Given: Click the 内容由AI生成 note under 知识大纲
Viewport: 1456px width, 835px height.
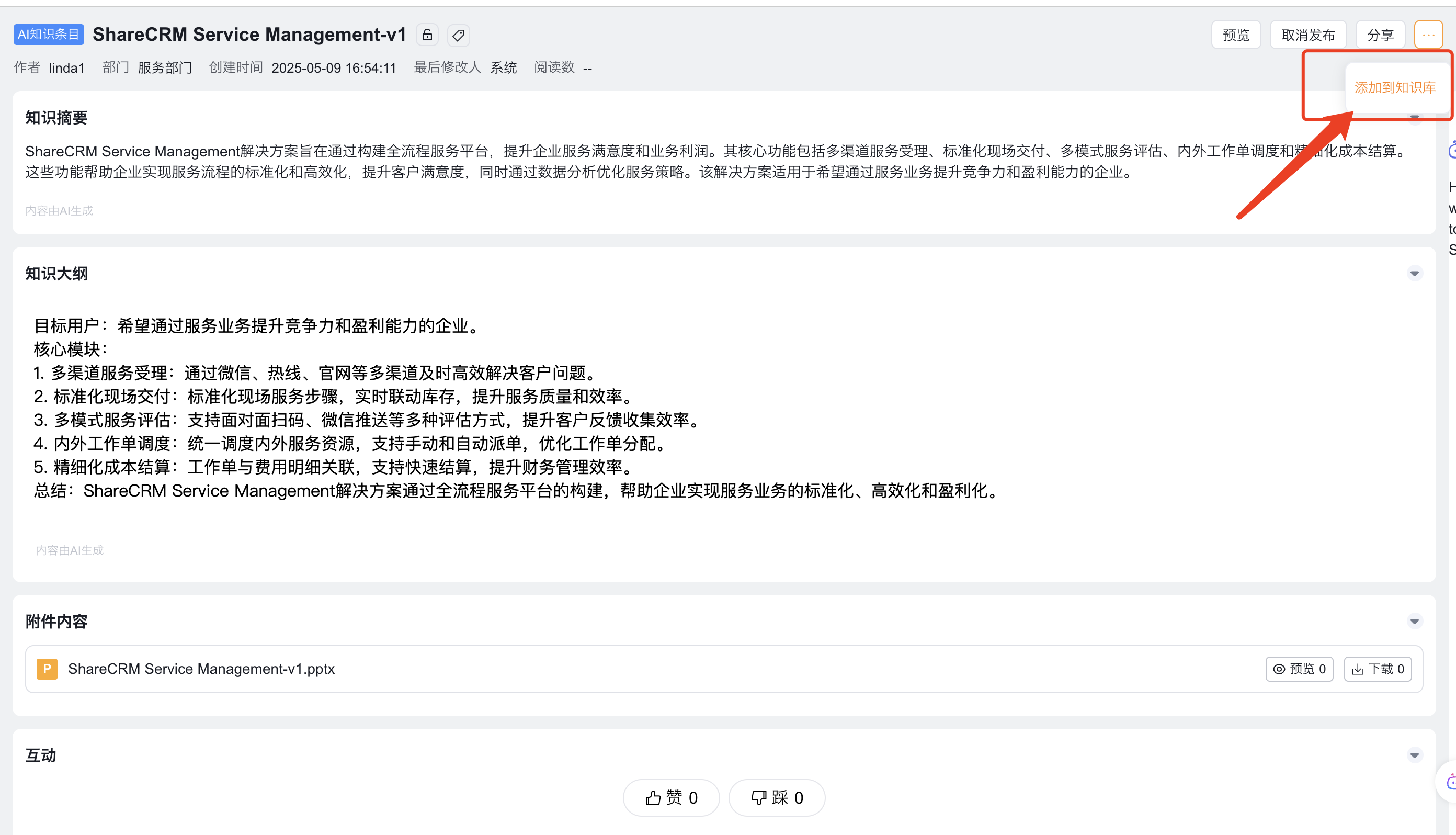Looking at the screenshot, I should 70,550.
